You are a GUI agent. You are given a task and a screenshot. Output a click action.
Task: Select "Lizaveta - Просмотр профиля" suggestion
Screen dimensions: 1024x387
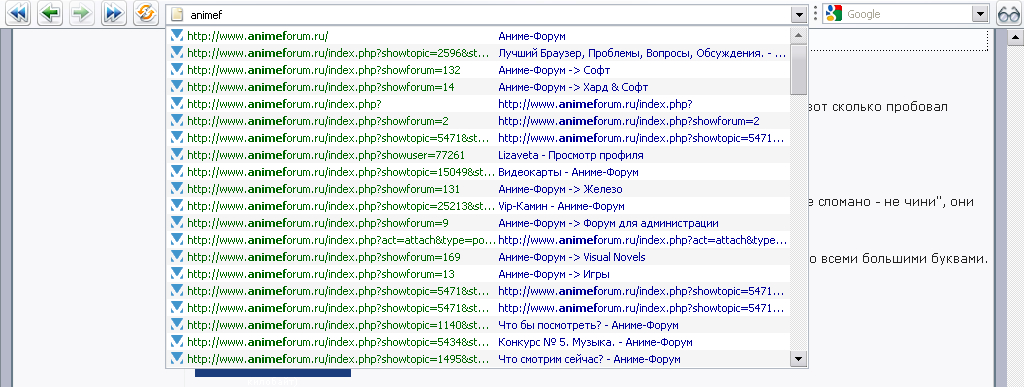tap(478, 155)
